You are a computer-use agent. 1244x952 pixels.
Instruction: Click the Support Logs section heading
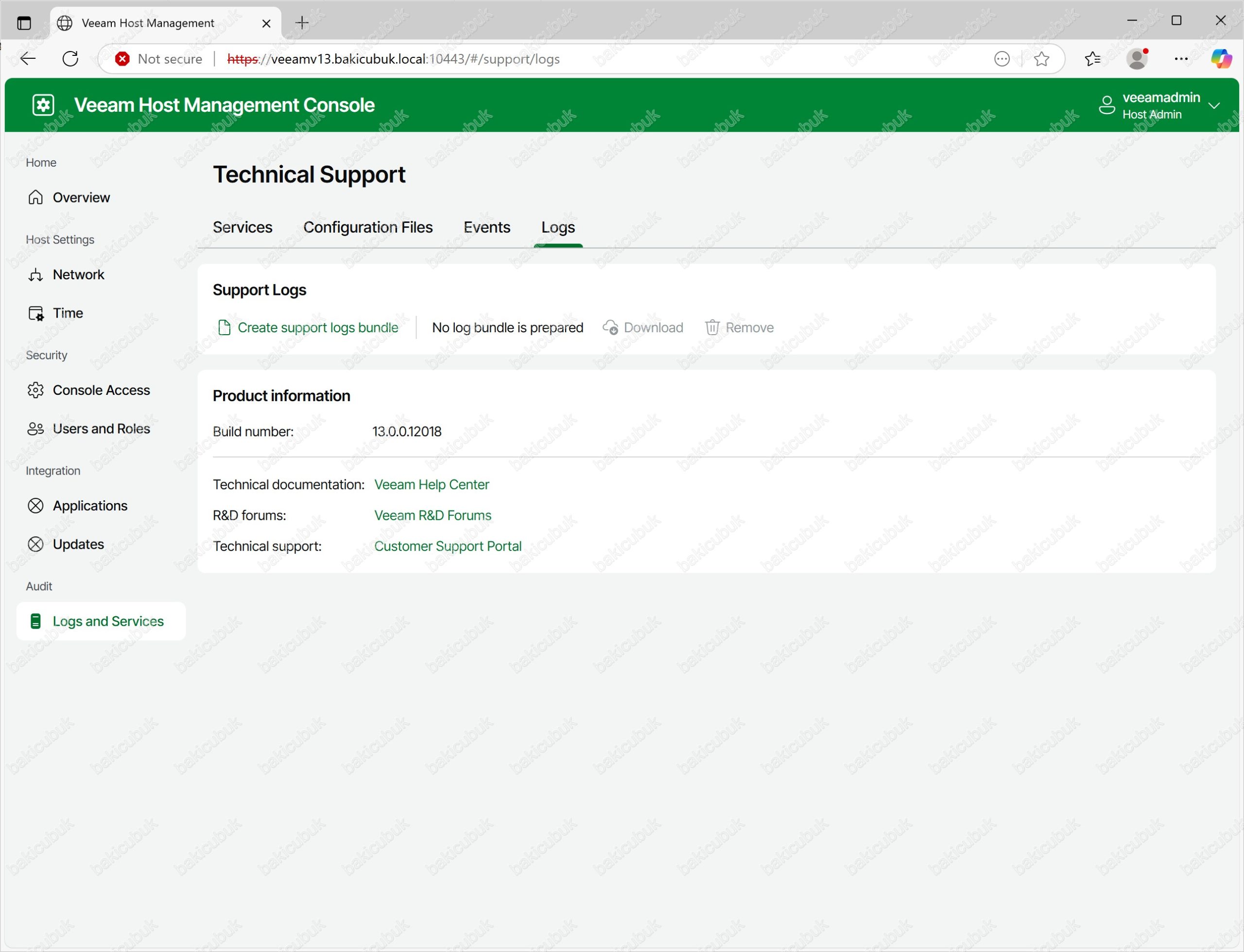point(259,290)
